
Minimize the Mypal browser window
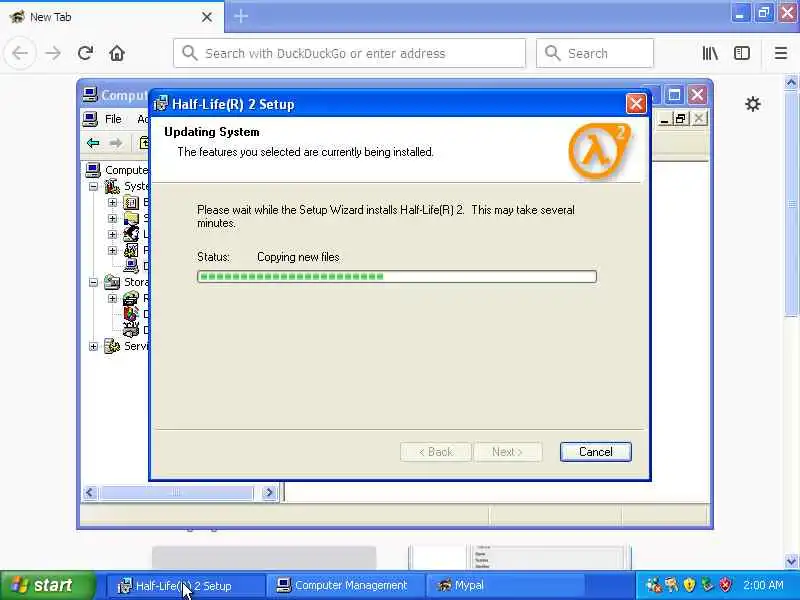tap(739, 13)
